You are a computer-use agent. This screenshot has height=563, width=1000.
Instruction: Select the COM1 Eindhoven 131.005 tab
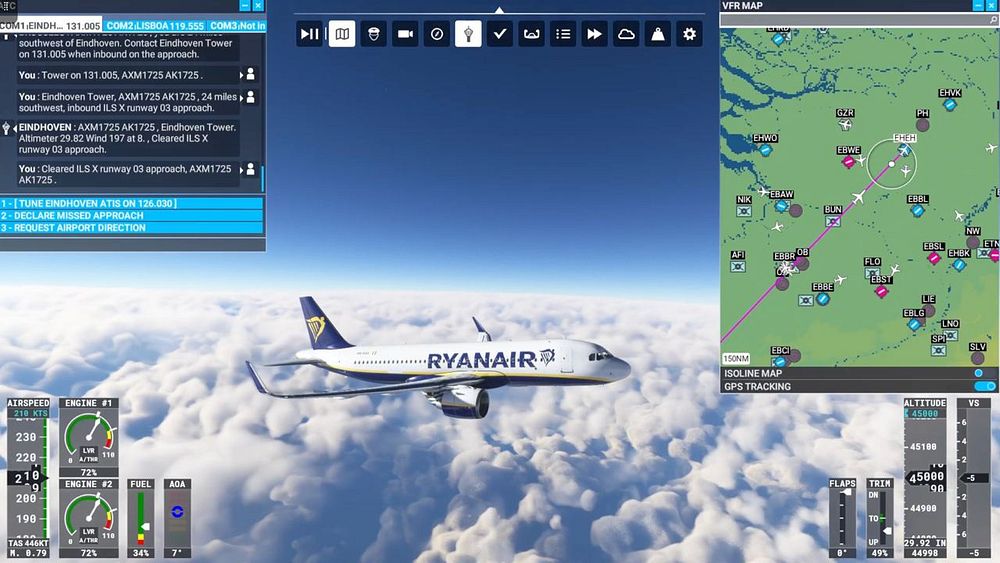(x=50, y=26)
